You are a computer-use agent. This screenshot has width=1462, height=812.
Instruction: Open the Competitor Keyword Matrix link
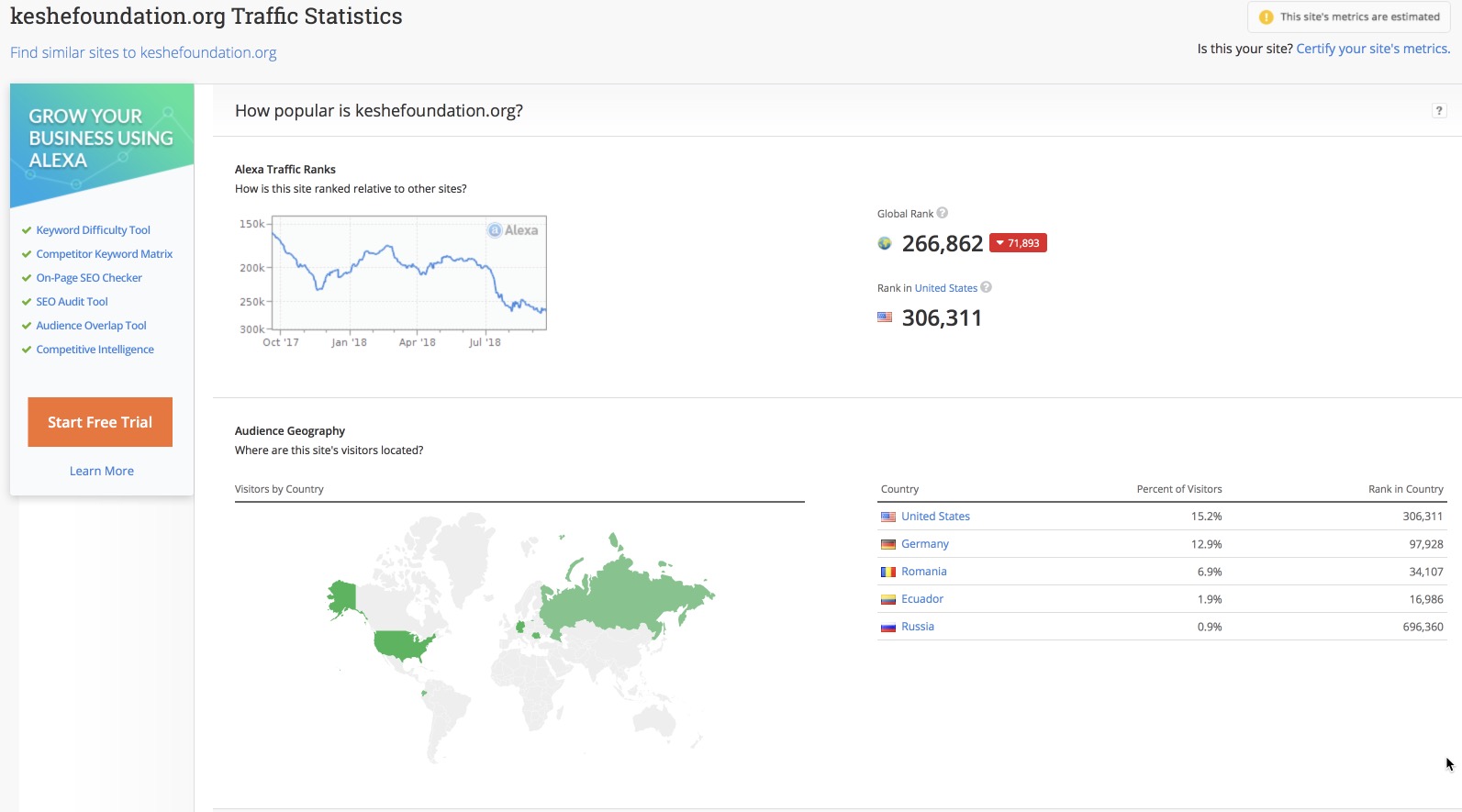[x=105, y=254]
